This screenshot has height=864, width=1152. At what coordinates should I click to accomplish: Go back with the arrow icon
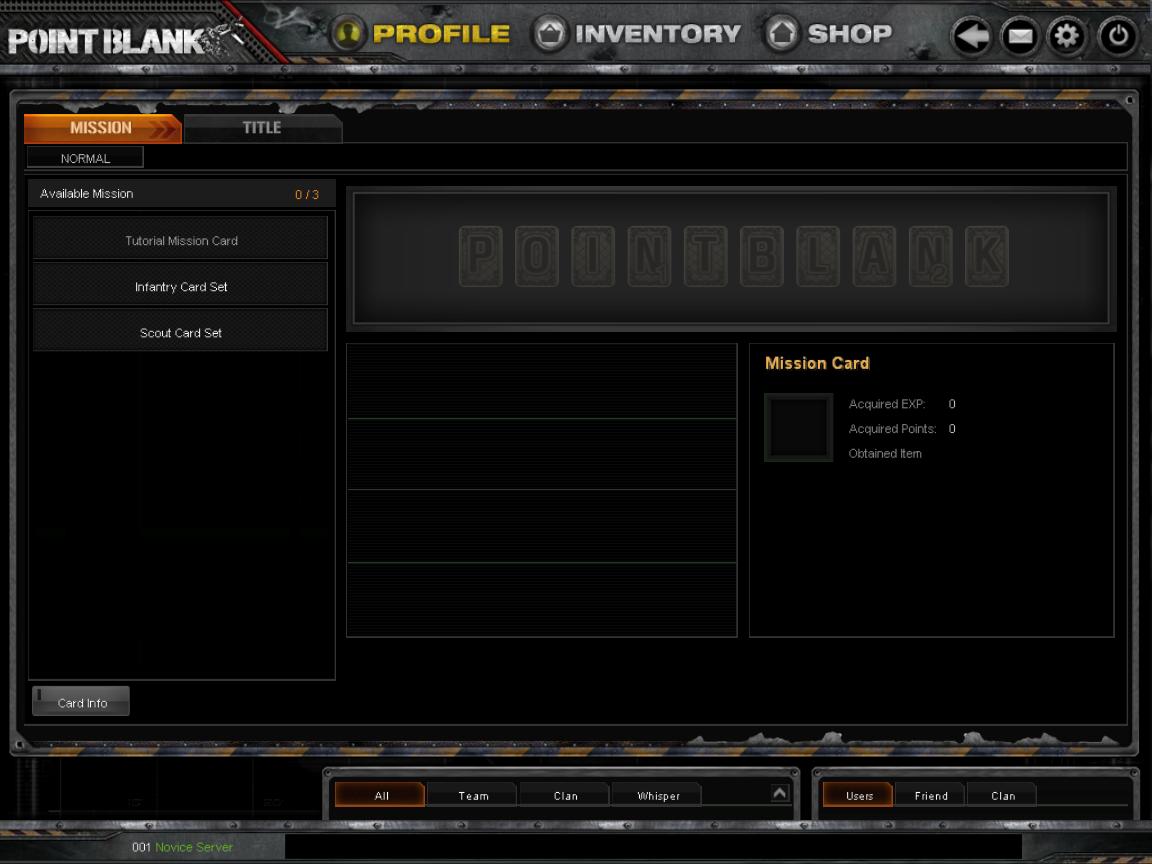pyautogui.click(x=972, y=35)
